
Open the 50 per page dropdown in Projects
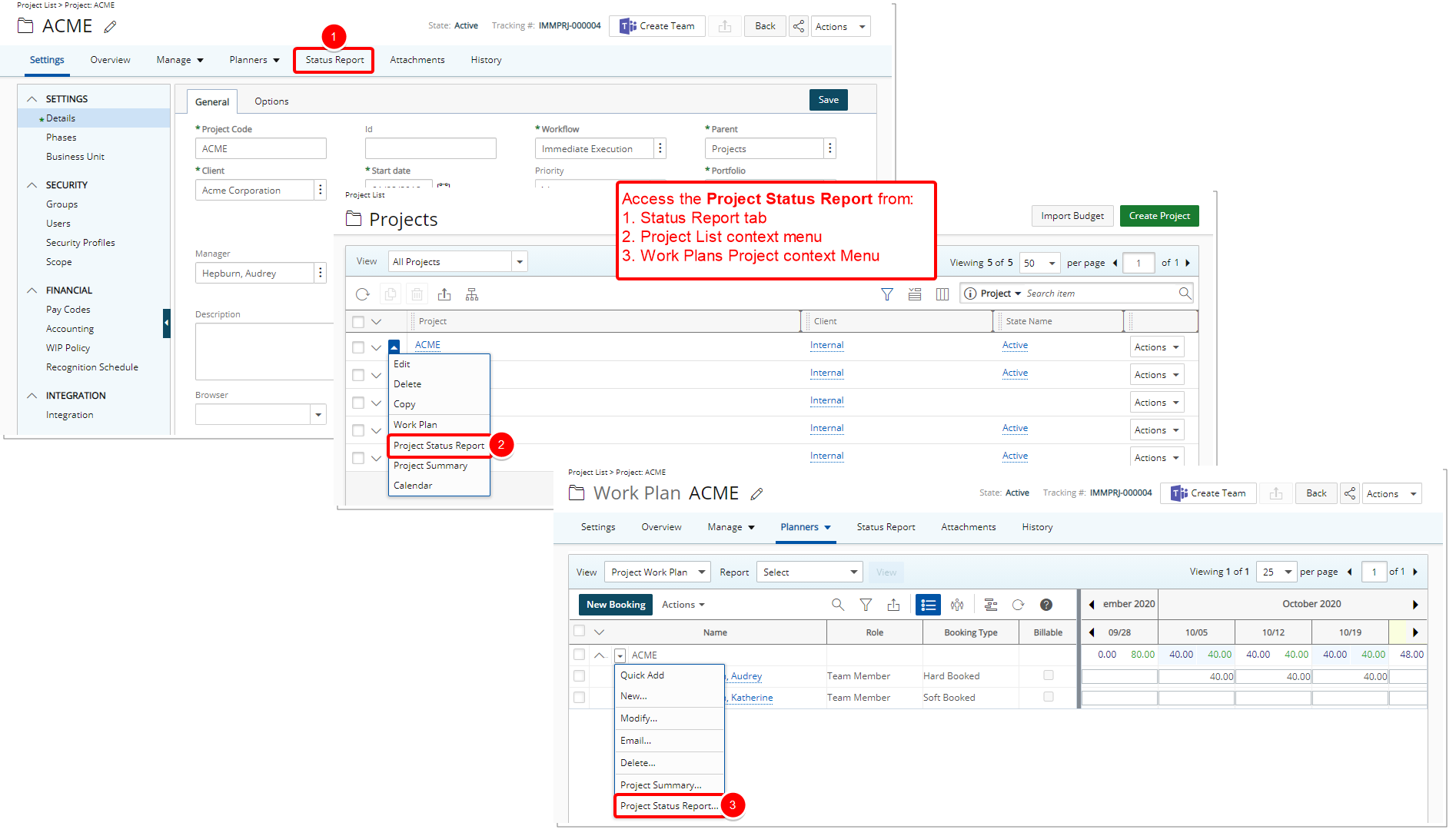pos(1040,263)
